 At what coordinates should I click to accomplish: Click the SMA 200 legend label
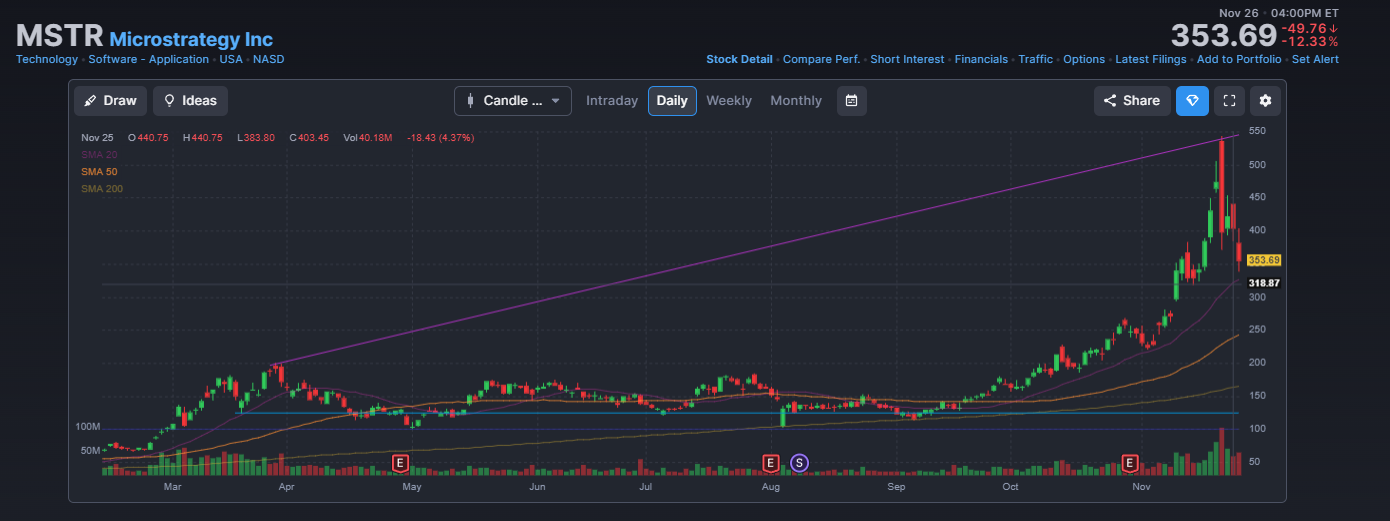pos(102,188)
